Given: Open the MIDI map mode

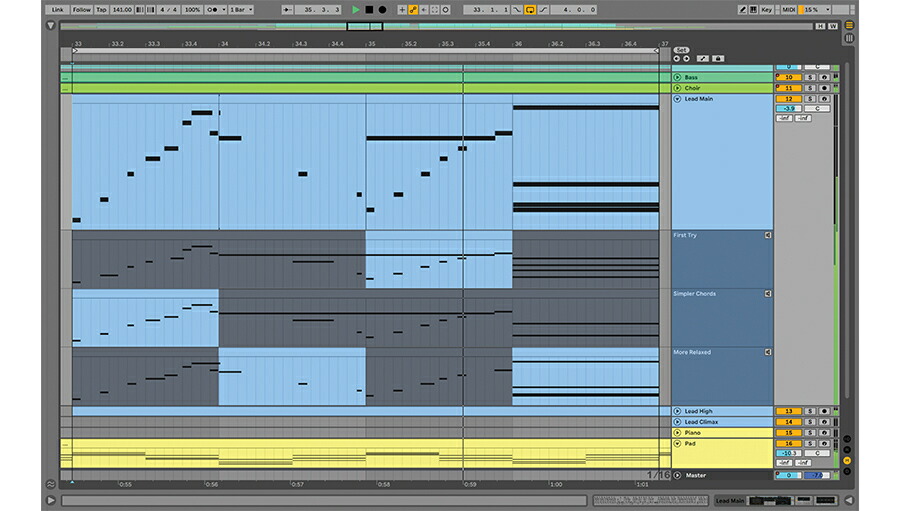Looking at the screenshot, I should (x=789, y=9).
